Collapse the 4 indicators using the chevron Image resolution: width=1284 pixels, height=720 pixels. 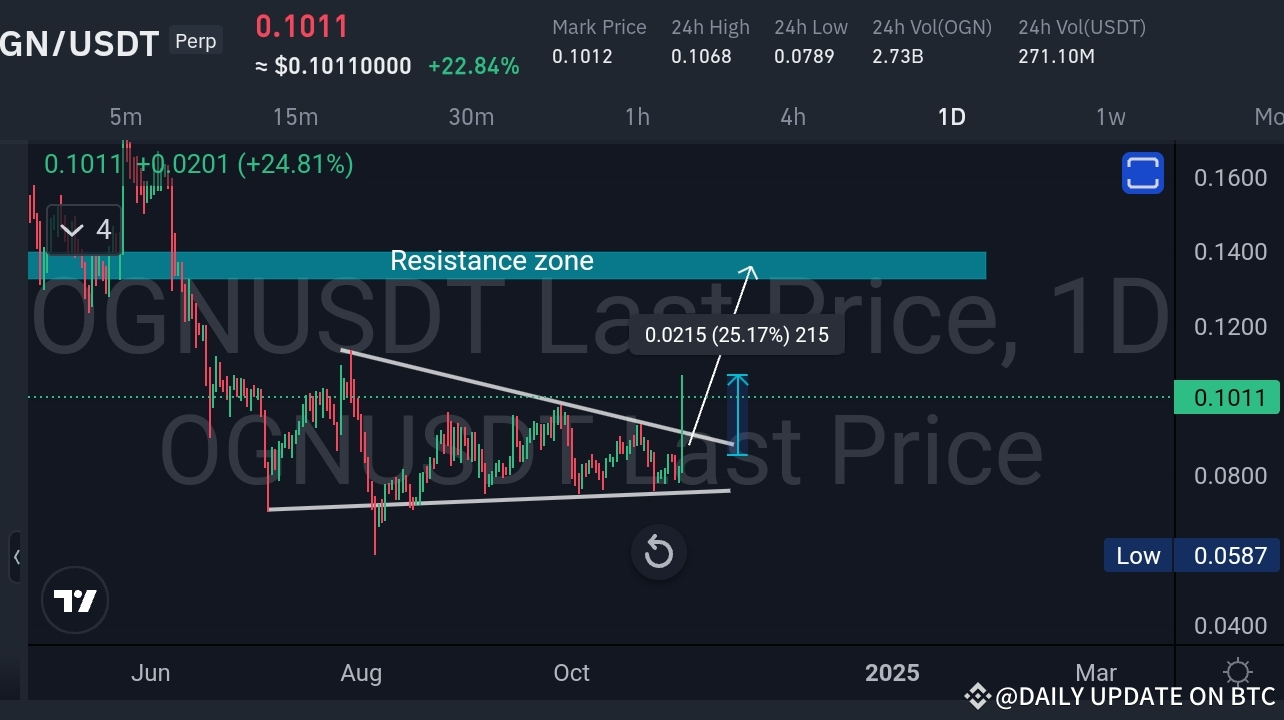pos(71,229)
